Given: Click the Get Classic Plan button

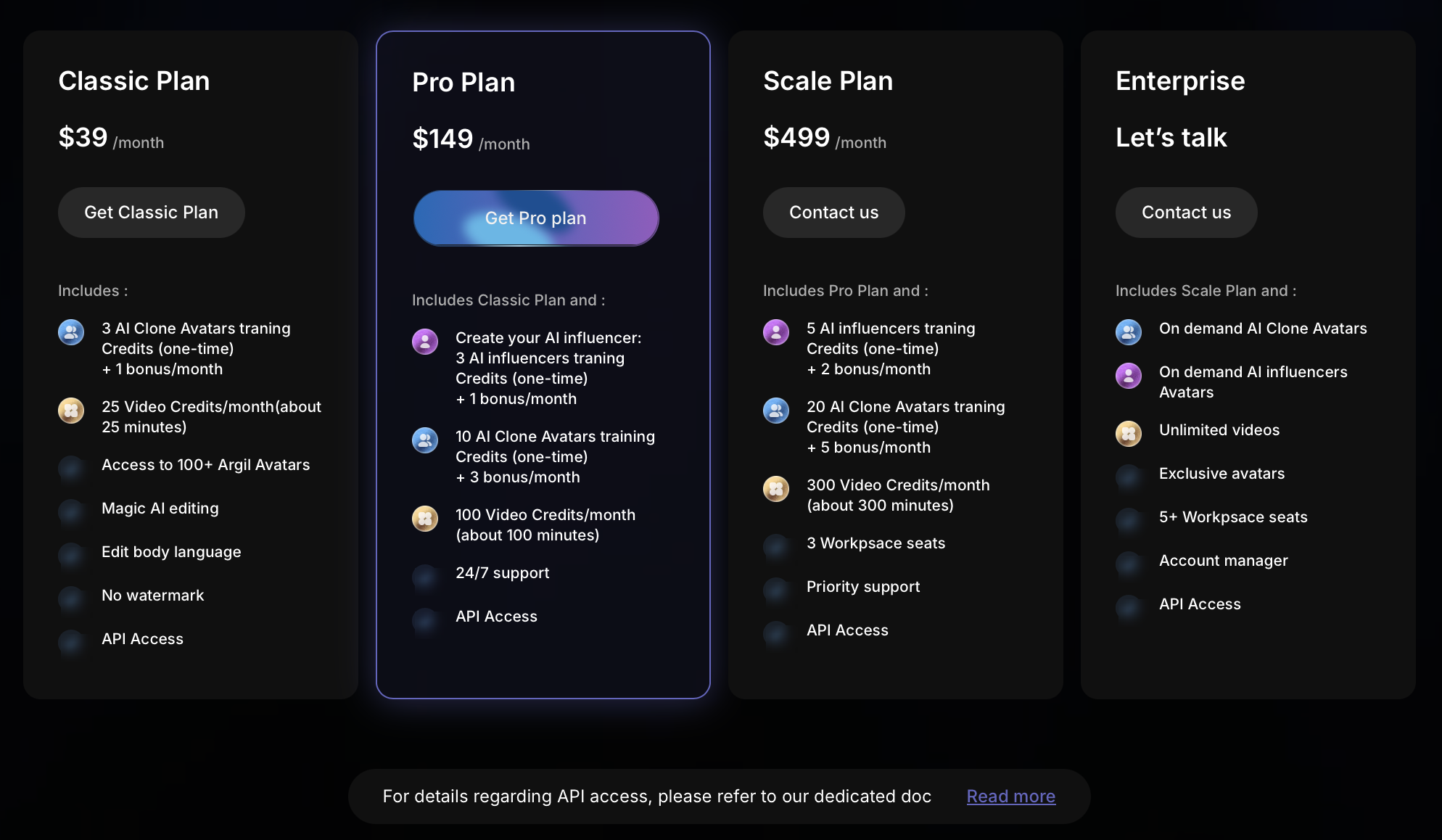Looking at the screenshot, I should (x=151, y=213).
